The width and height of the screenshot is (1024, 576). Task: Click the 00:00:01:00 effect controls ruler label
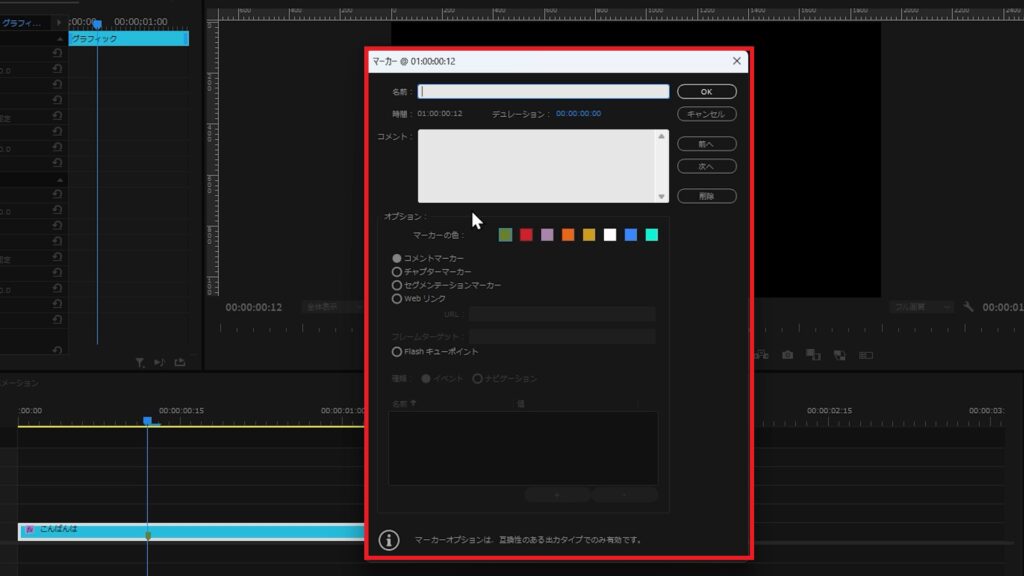point(141,22)
